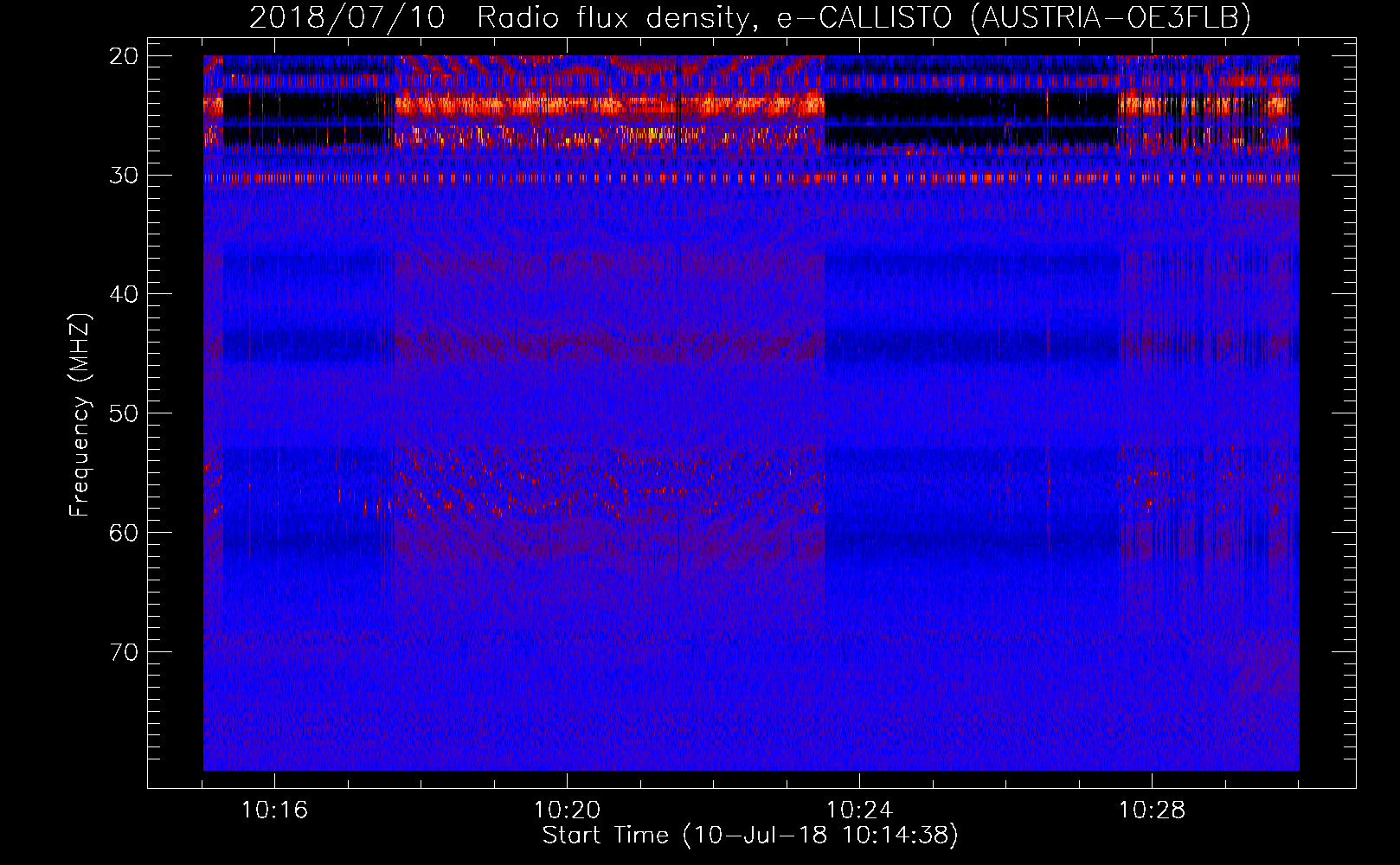This screenshot has width=1400, height=865.
Task: Click the frequency tick label '60'
Action: click(x=125, y=532)
